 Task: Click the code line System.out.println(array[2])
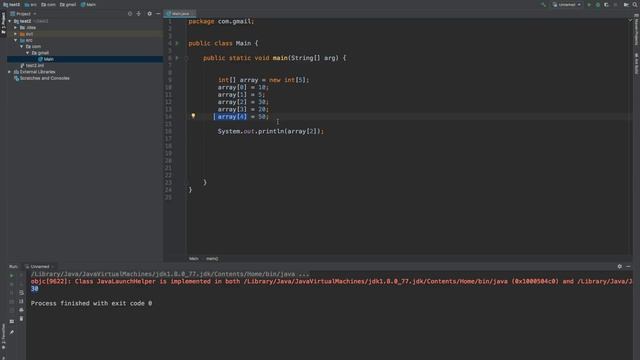click(x=271, y=131)
